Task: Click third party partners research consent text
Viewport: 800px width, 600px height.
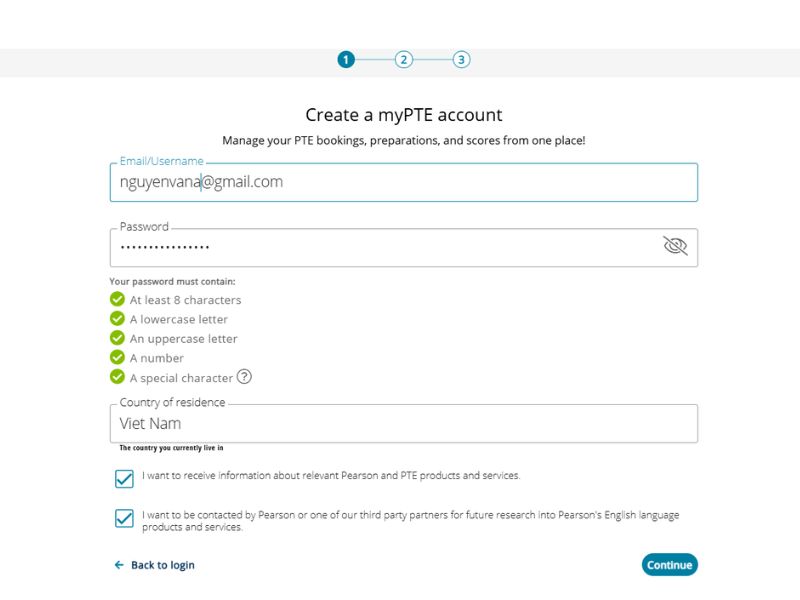Action: pos(410,521)
